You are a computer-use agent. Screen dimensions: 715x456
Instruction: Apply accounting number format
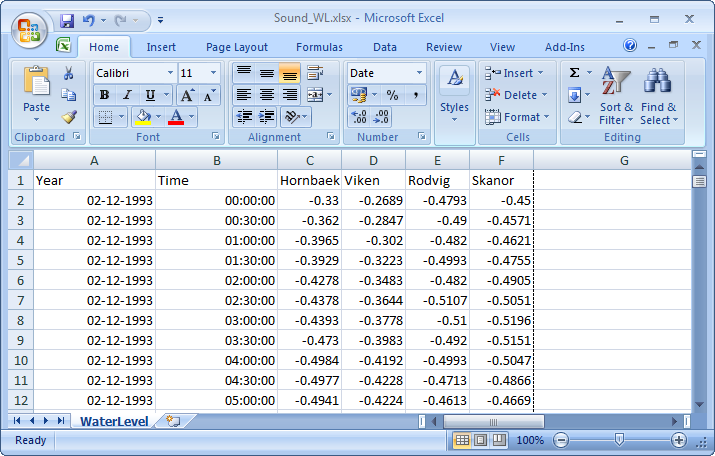coord(358,95)
